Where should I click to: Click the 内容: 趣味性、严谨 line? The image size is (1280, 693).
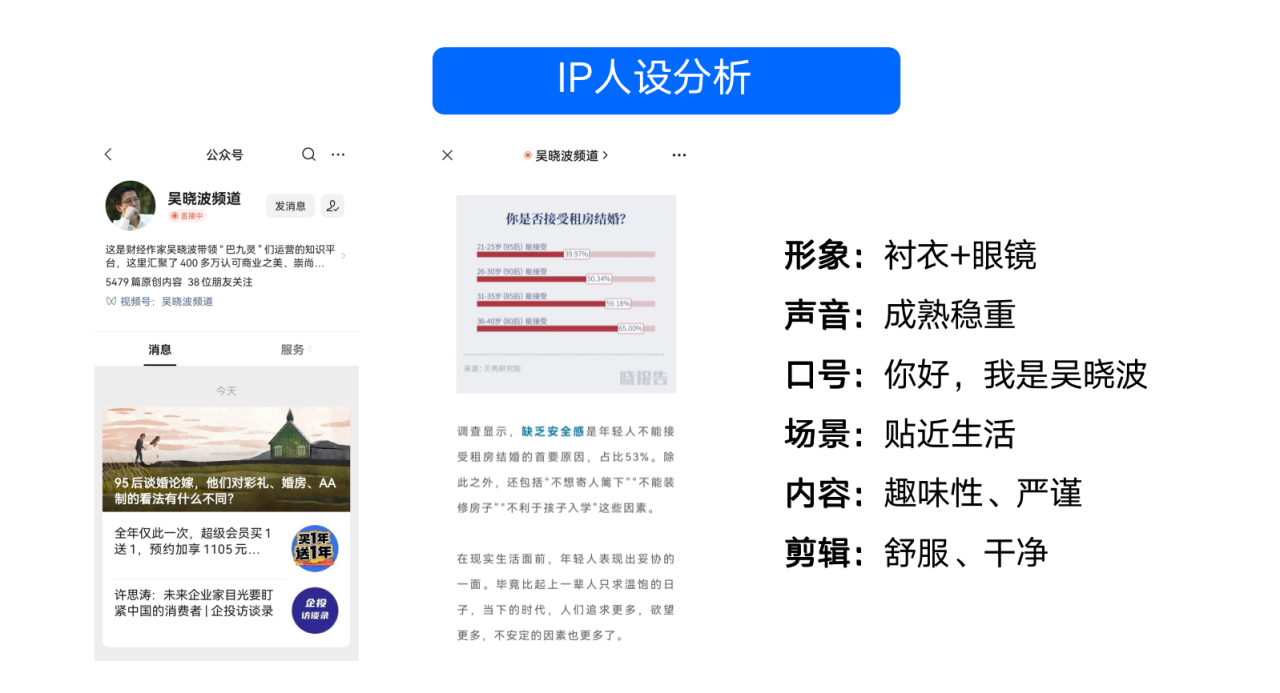click(x=933, y=493)
